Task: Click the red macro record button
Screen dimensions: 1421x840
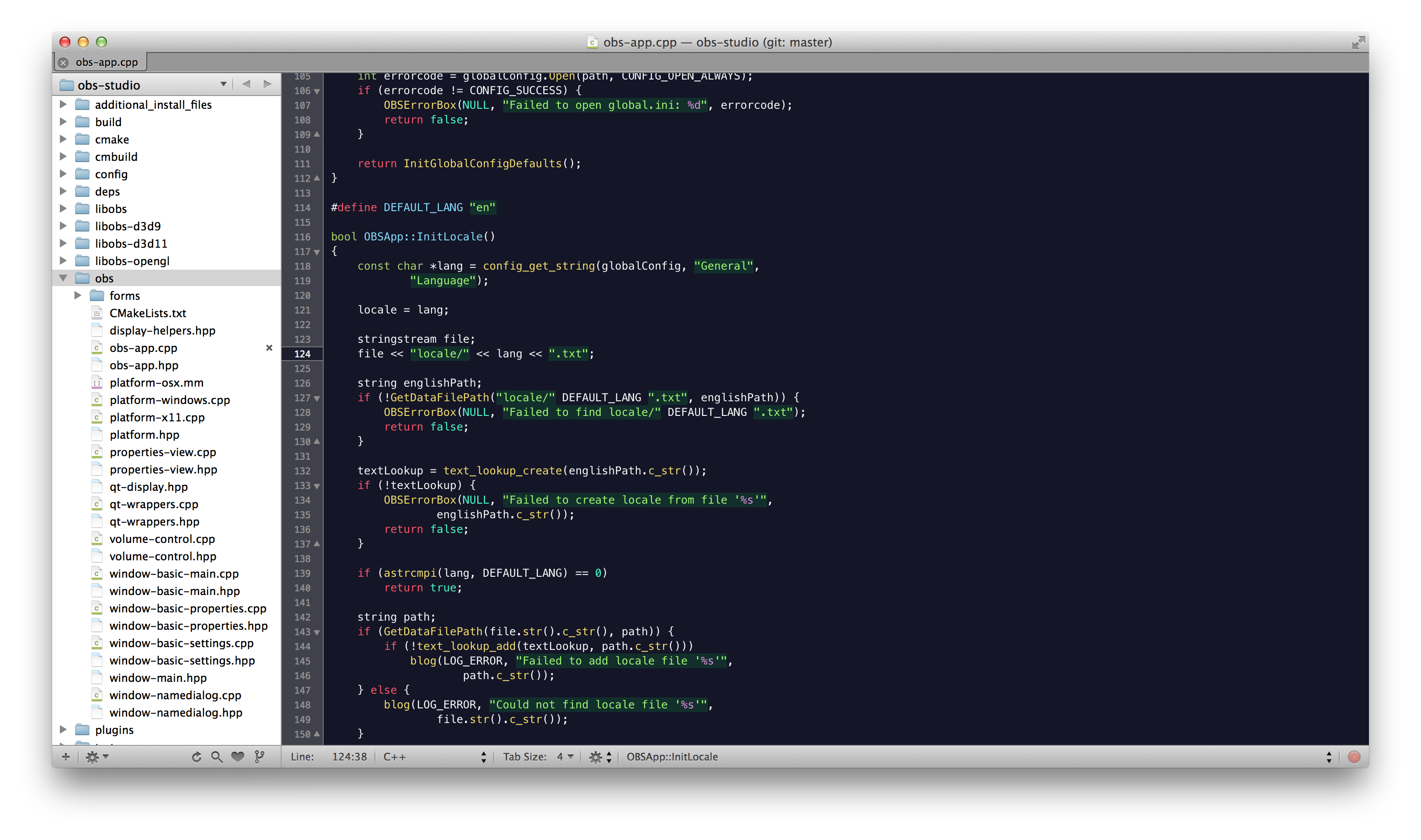Action: (x=1354, y=757)
